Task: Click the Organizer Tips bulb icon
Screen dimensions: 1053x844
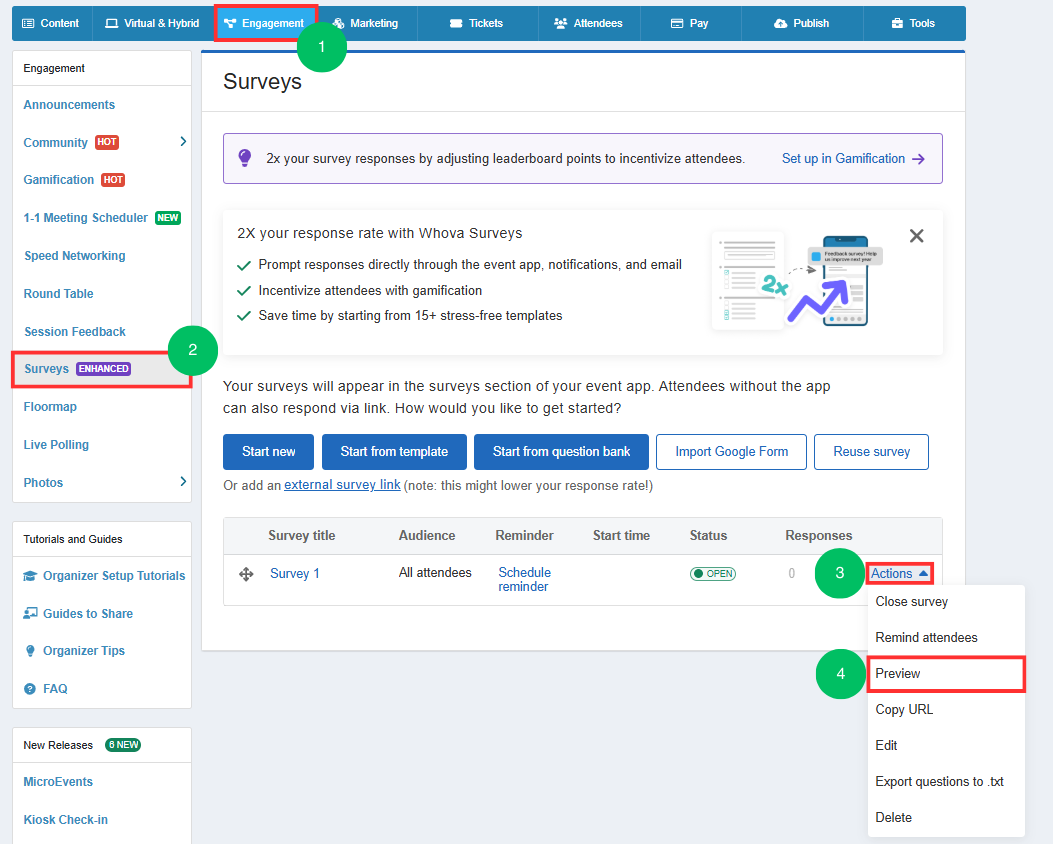Action: [30, 651]
